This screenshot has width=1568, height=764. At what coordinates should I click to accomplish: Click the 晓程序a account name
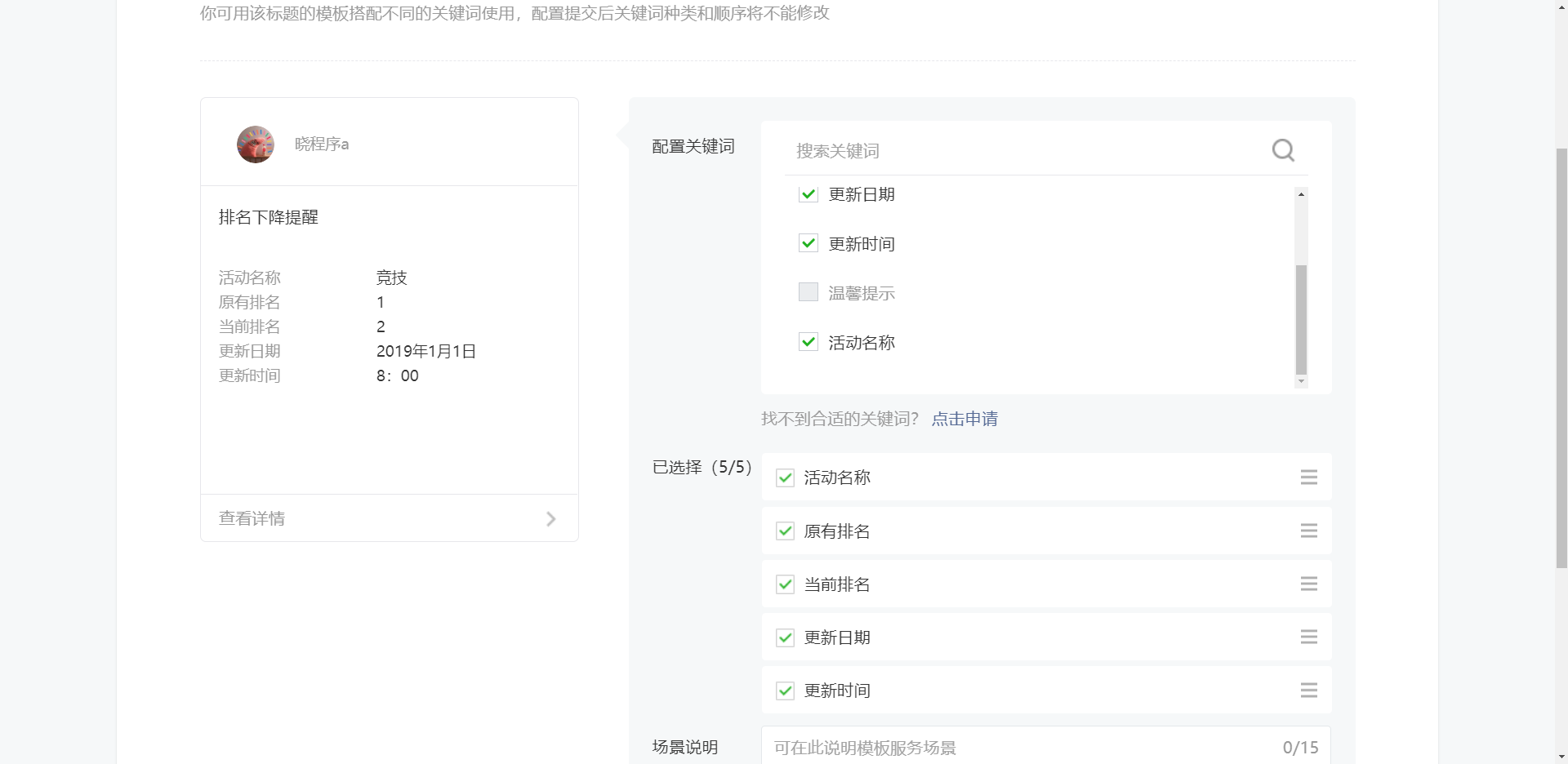(x=322, y=144)
